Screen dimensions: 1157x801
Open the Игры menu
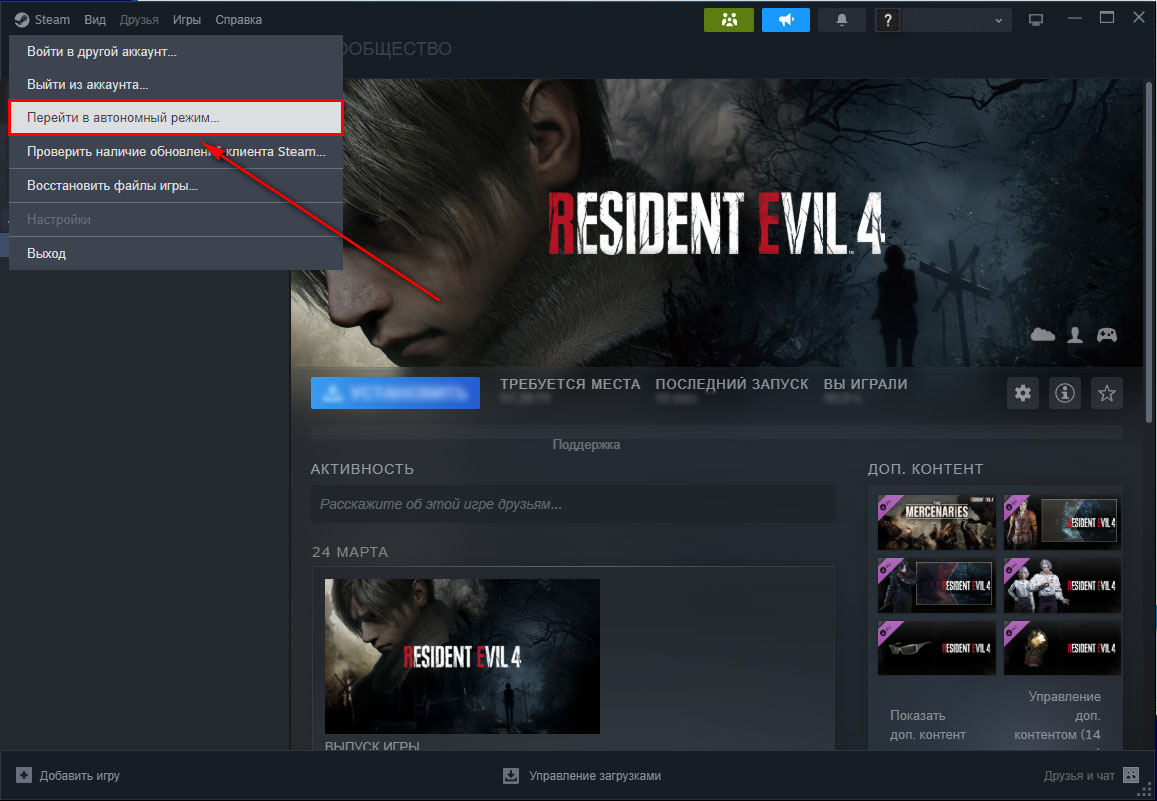coord(187,20)
